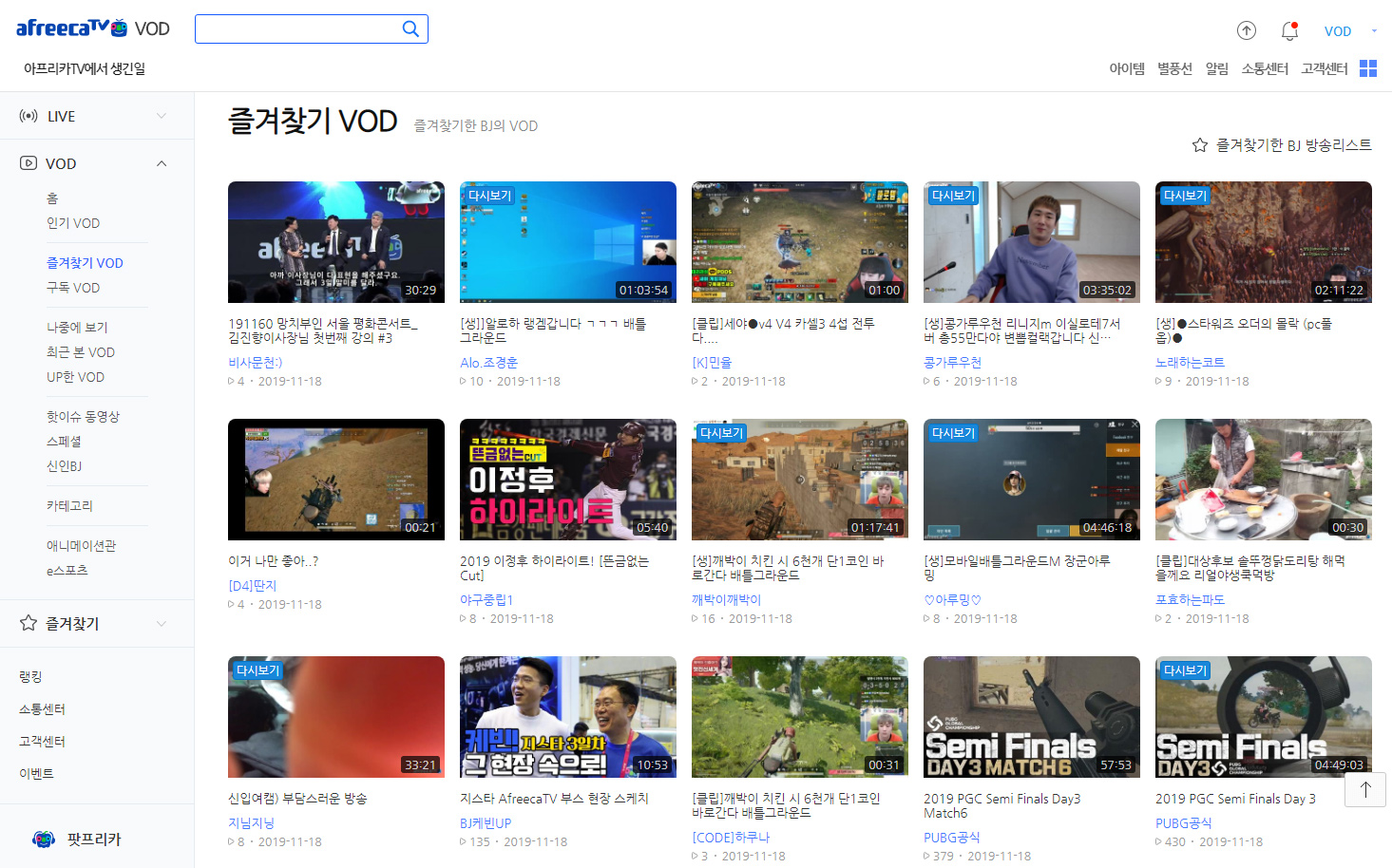The height and width of the screenshot is (868, 1392).
Task: Click 아프리카TV에서 생긴일 link
Action: coord(84,68)
